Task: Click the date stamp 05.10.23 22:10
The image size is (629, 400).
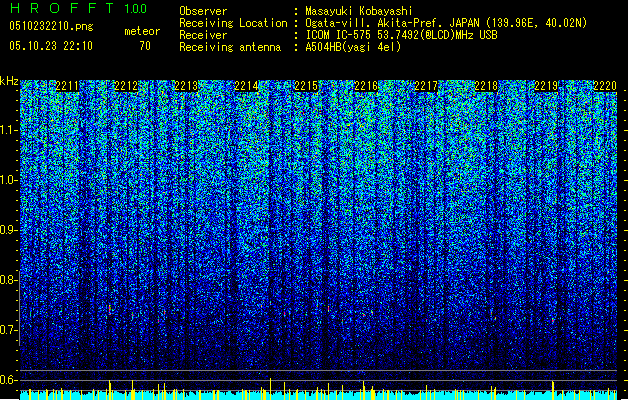Action: pyautogui.click(x=51, y=46)
